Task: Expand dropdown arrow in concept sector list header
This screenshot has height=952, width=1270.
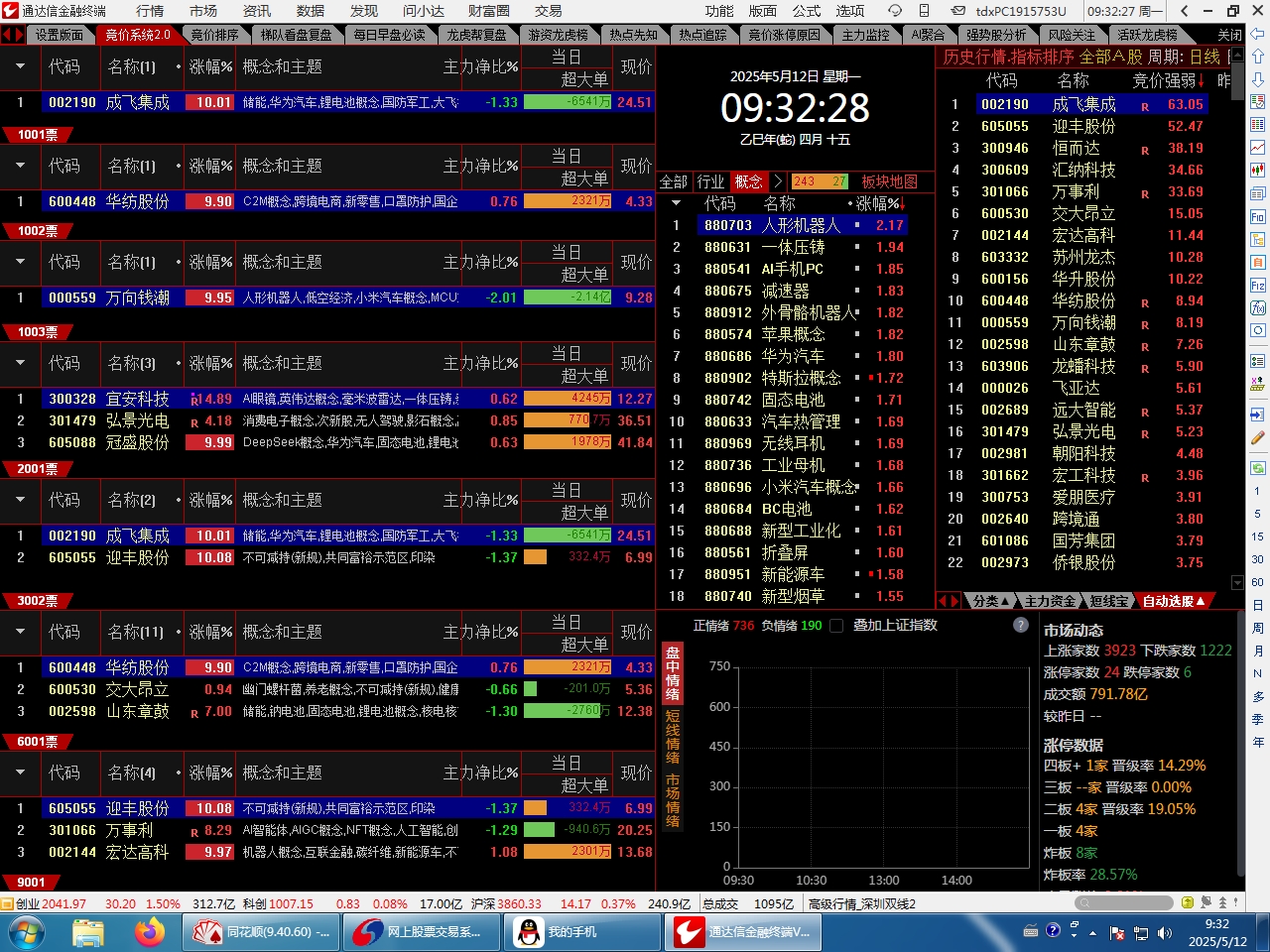Action: [x=676, y=203]
